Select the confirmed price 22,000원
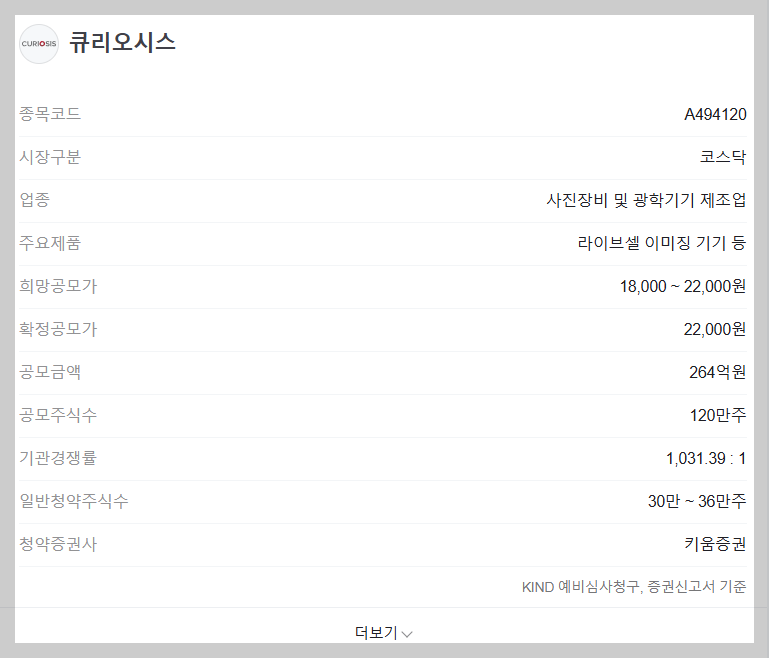The image size is (769, 658). click(x=715, y=329)
